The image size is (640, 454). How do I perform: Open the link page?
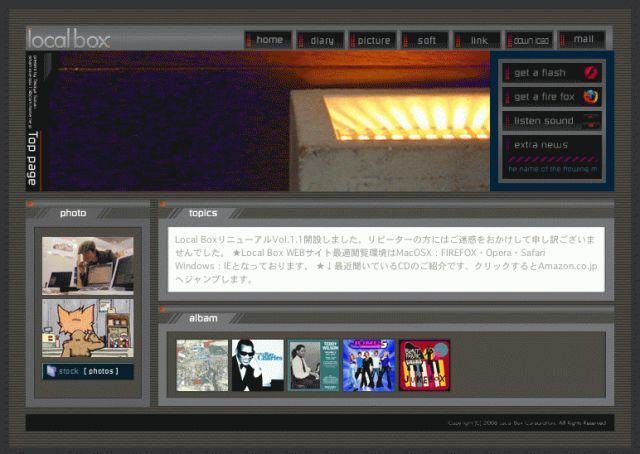pyautogui.click(x=478, y=40)
